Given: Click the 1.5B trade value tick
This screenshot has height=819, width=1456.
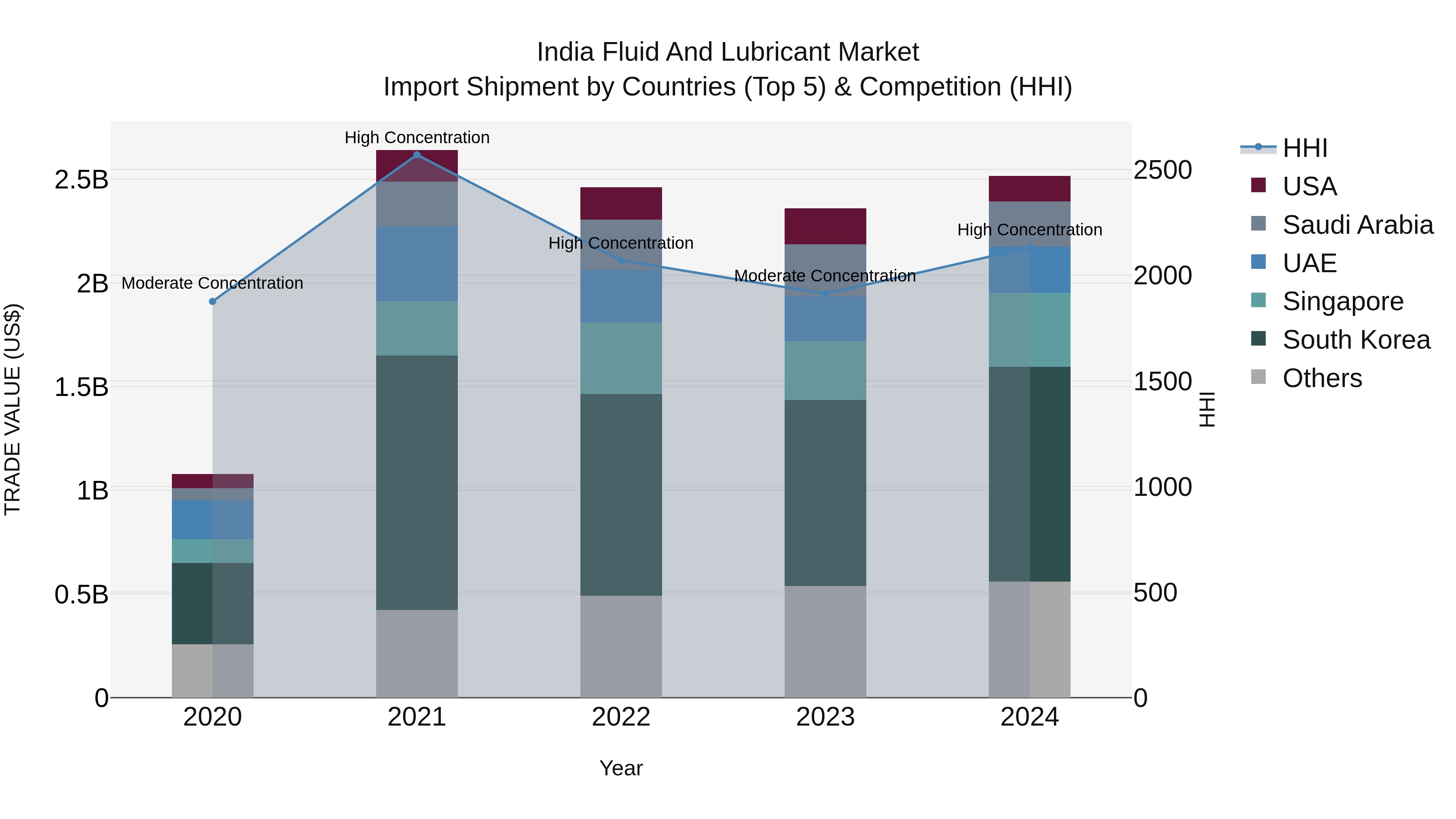Looking at the screenshot, I should point(81,387).
